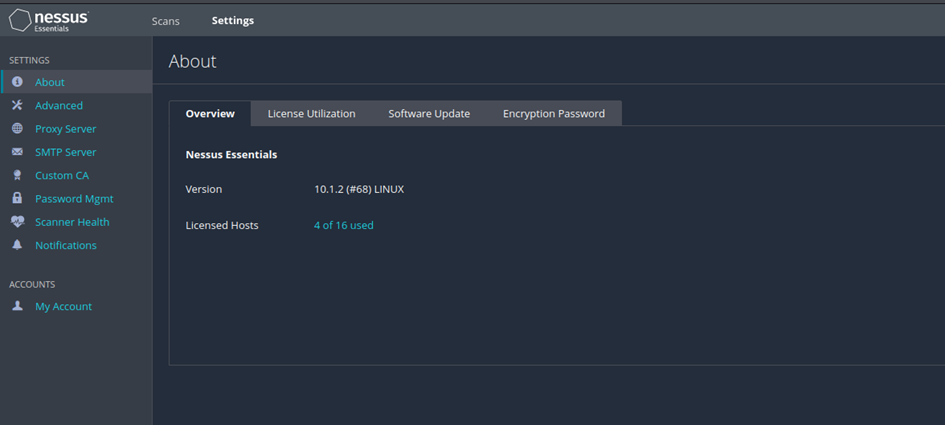
Task: Click the 'About' page title
Action: click(x=192, y=61)
